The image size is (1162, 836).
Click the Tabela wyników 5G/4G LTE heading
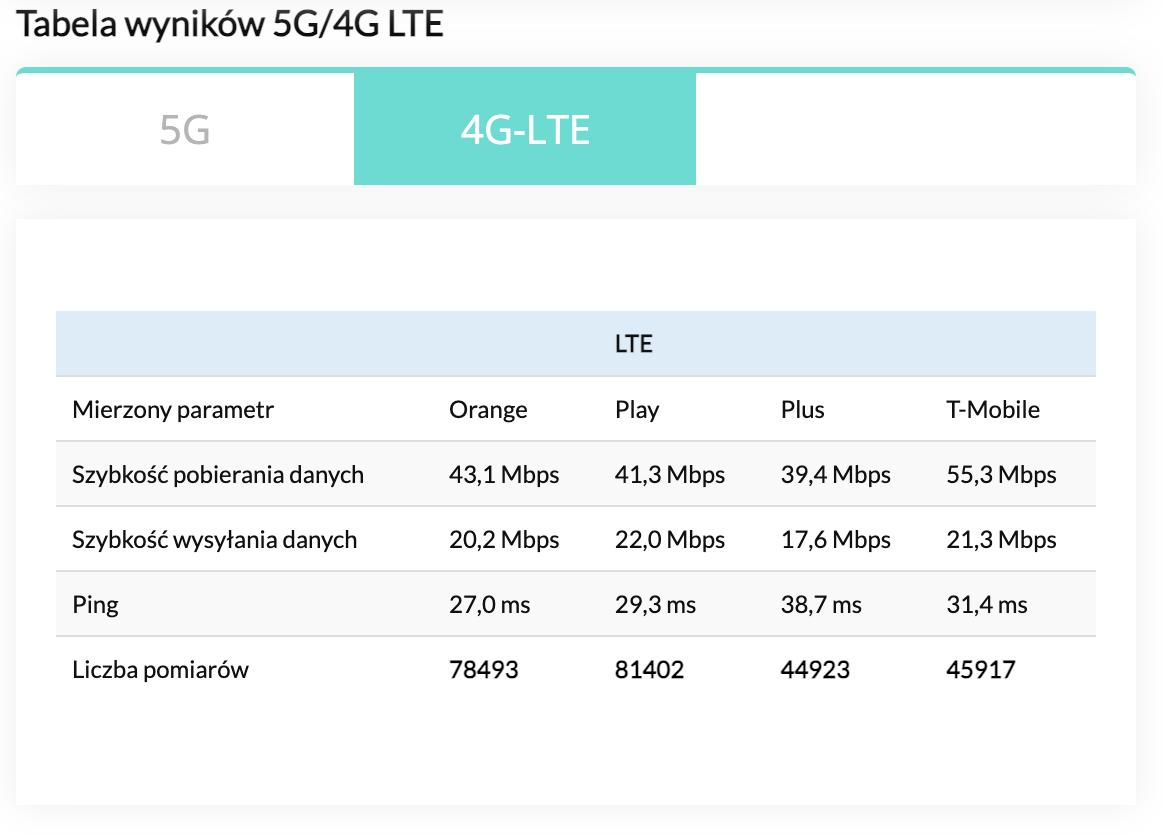230,24
